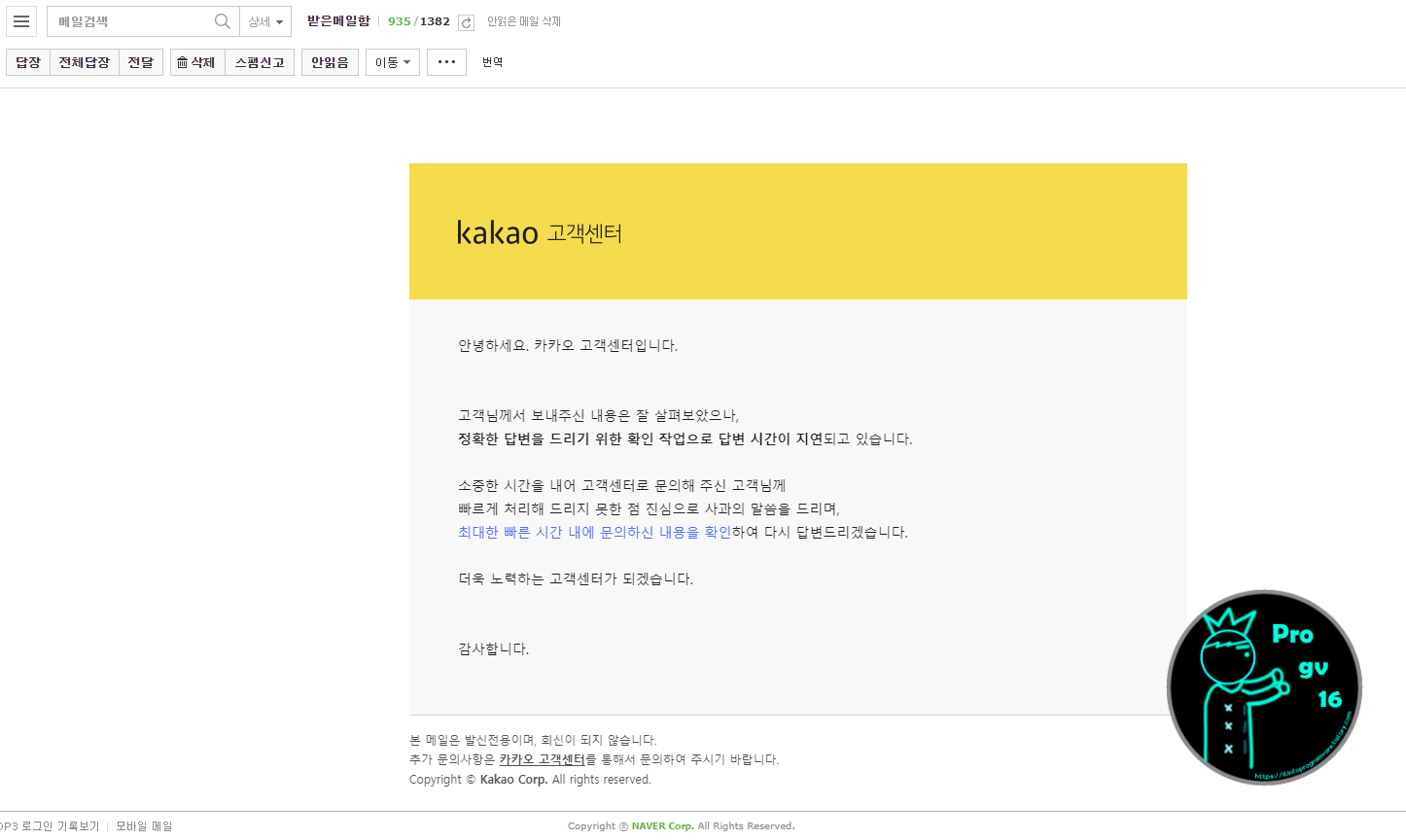Click the magnifier search icon
This screenshot has height=840, width=1406.
pos(223,21)
